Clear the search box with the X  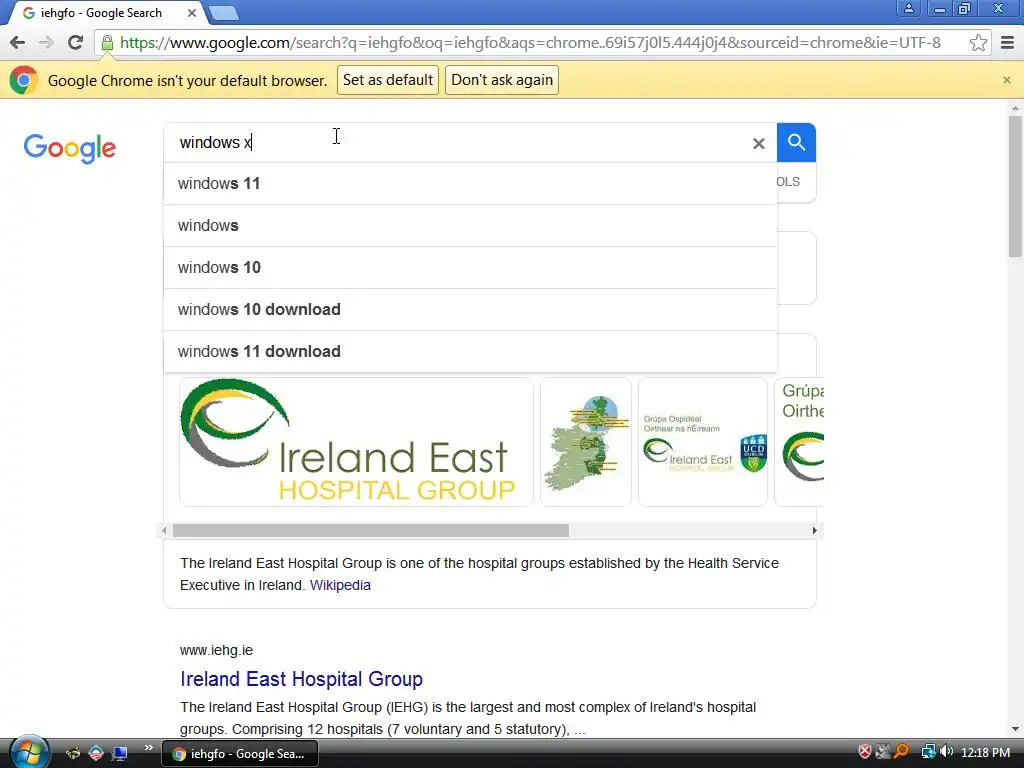(758, 143)
